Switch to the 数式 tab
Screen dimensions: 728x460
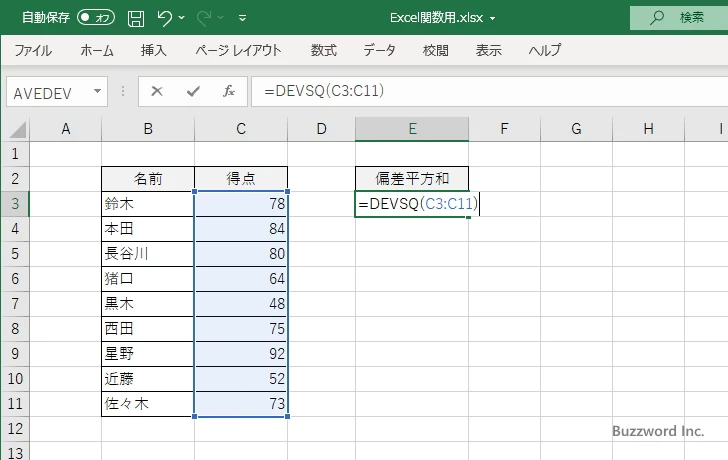[x=324, y=50]
